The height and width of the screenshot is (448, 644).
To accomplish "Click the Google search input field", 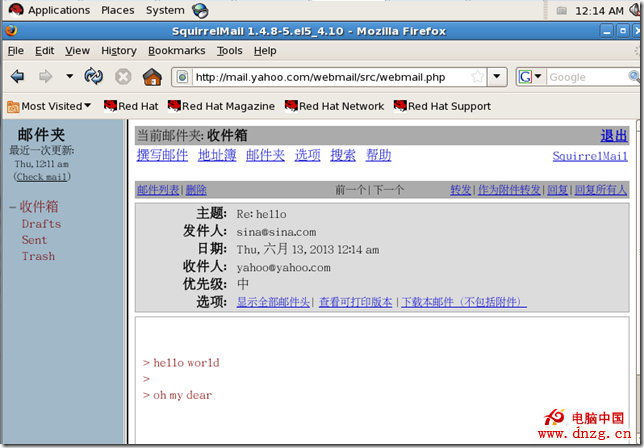I will click(x=587, y=77).
